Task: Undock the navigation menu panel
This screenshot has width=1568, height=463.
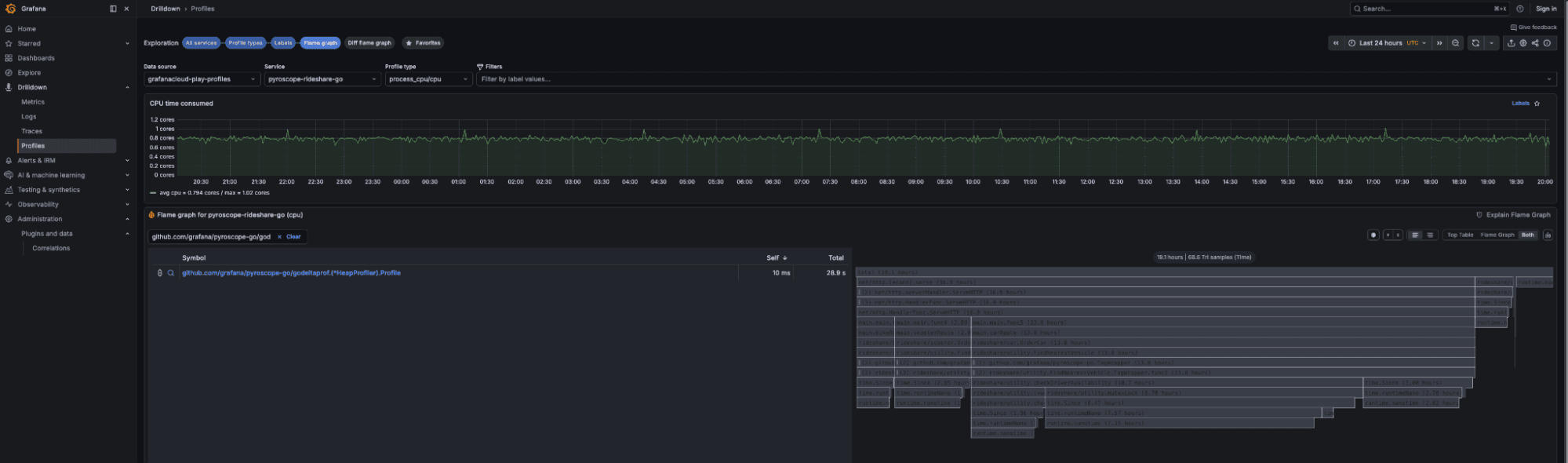Action: (x=113, y=9)
